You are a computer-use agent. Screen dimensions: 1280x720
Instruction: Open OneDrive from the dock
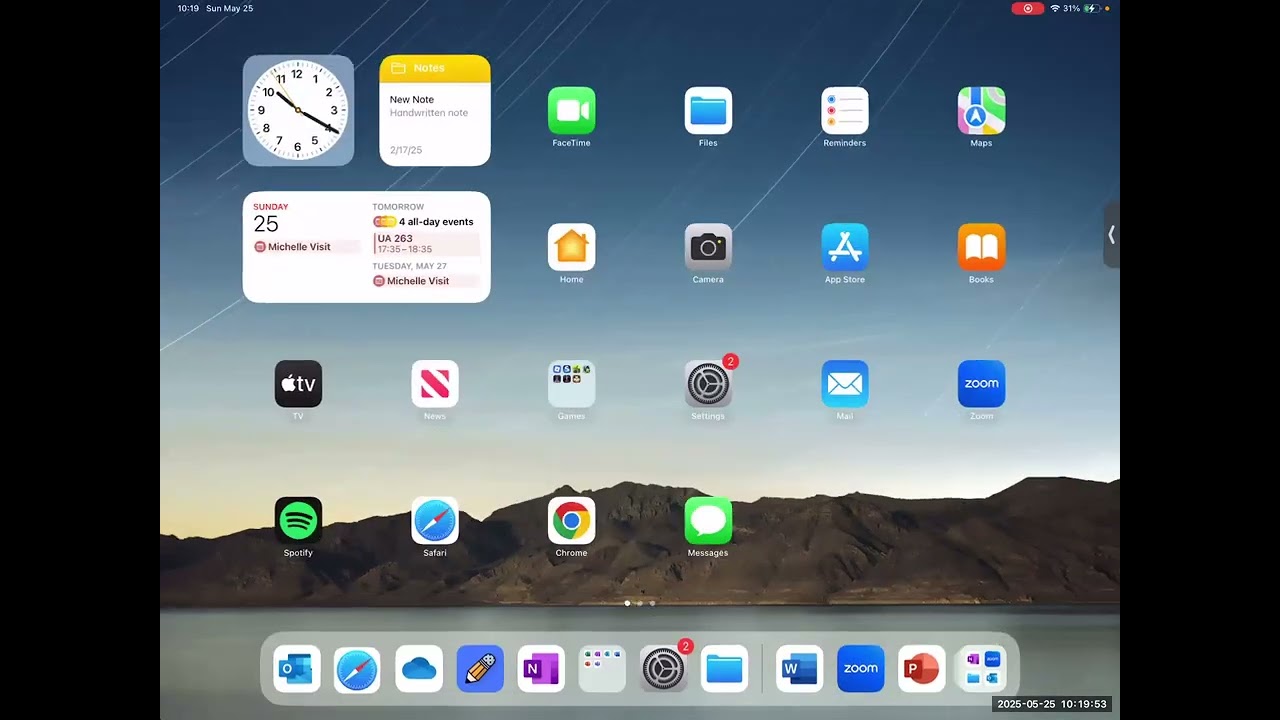point(419,669)
